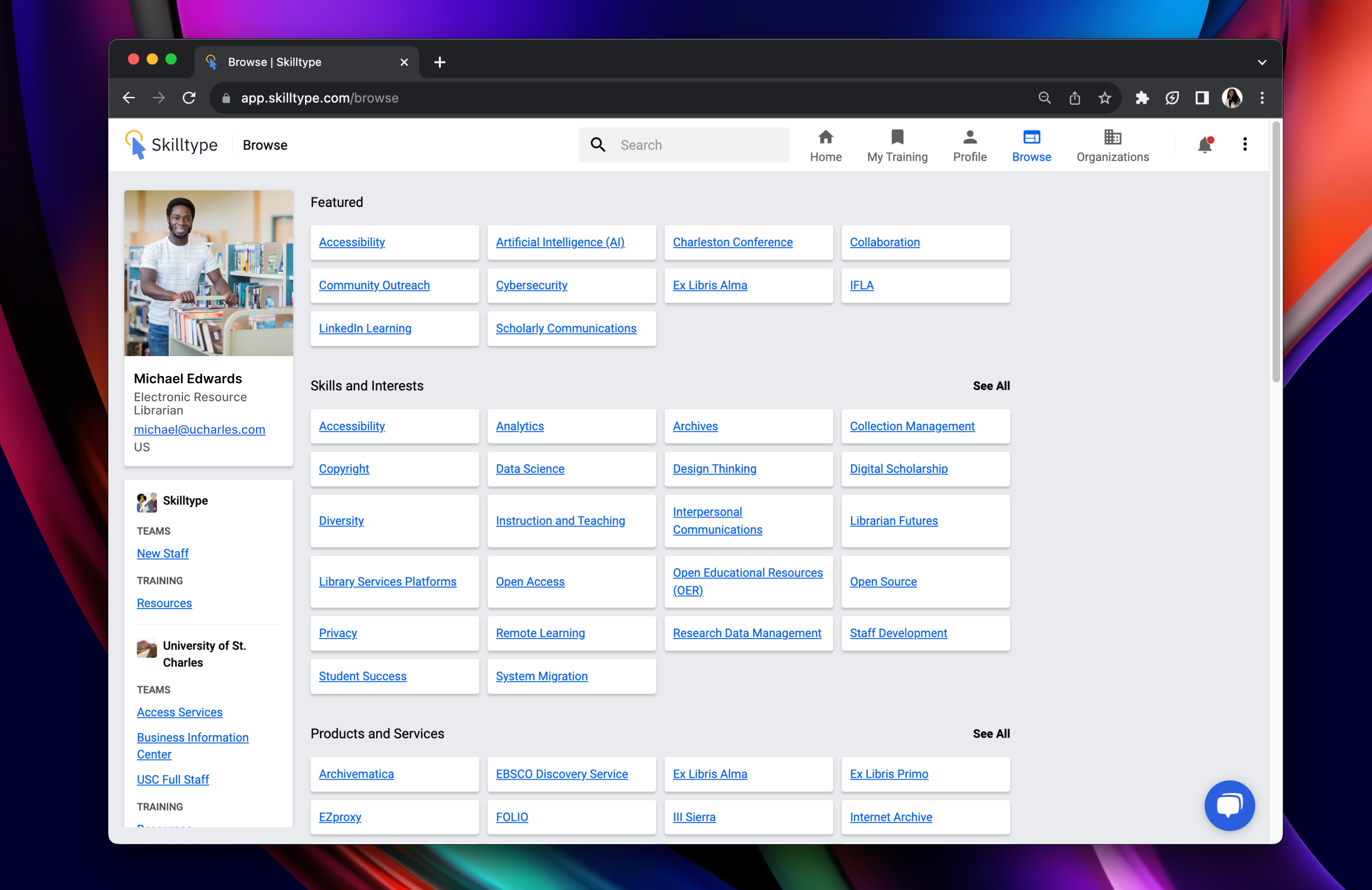Reload the page

coord(189,98)
